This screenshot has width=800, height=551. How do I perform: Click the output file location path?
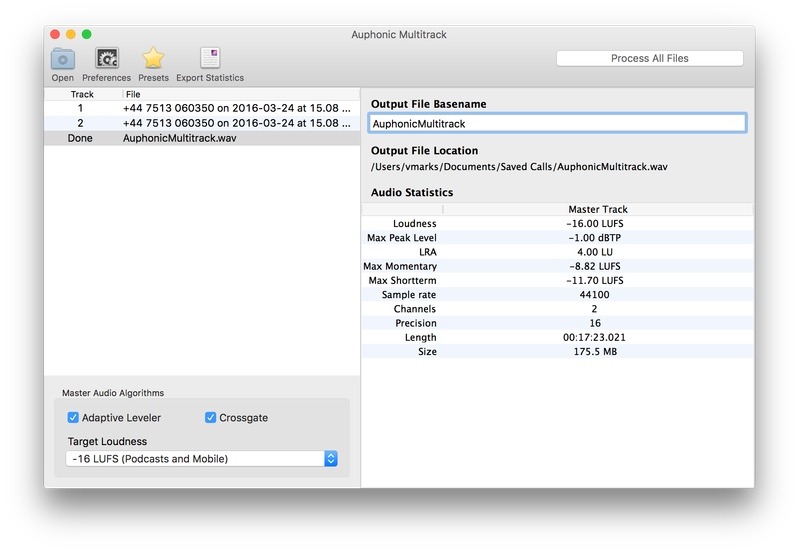pyautogui.click(x=519, y=167)
